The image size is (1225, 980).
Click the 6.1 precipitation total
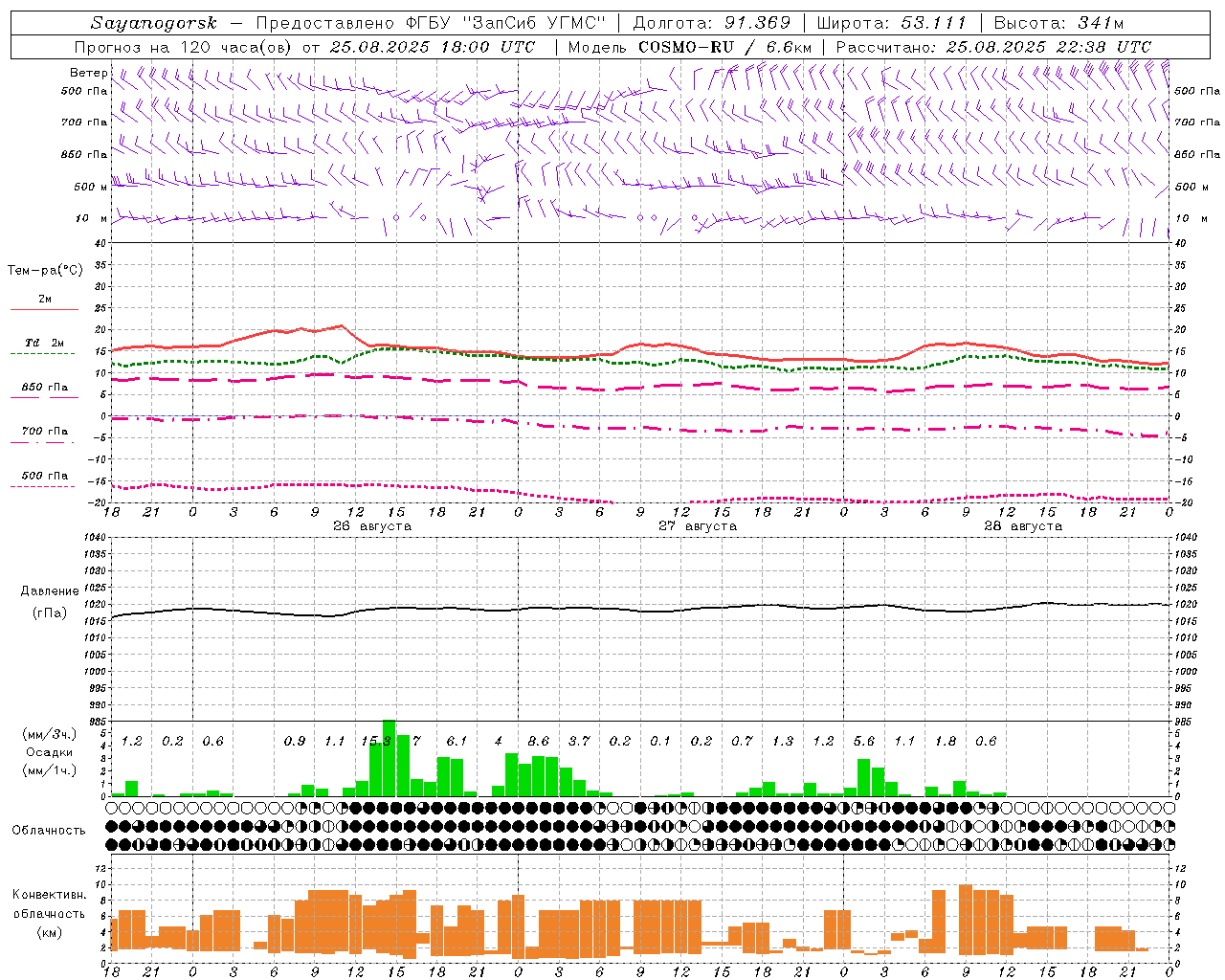pyautogui.click(x=457, y=741)
